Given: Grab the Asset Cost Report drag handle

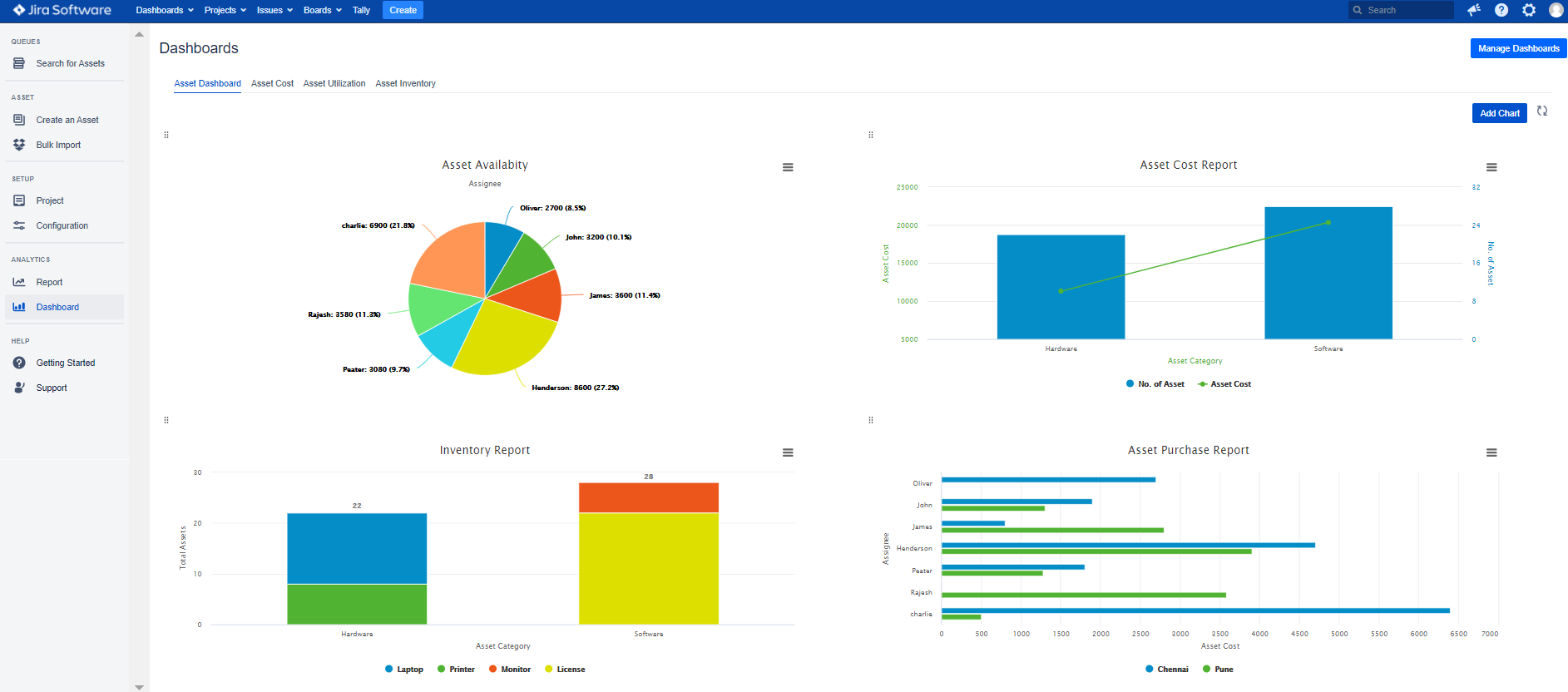Looking at the screenshot, I should [871, 135].
